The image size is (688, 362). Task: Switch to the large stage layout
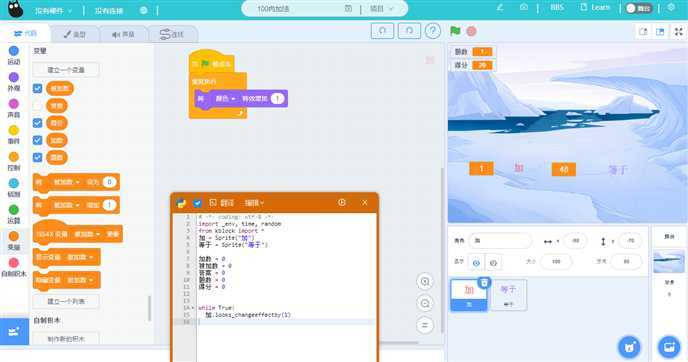coord(660,32)
